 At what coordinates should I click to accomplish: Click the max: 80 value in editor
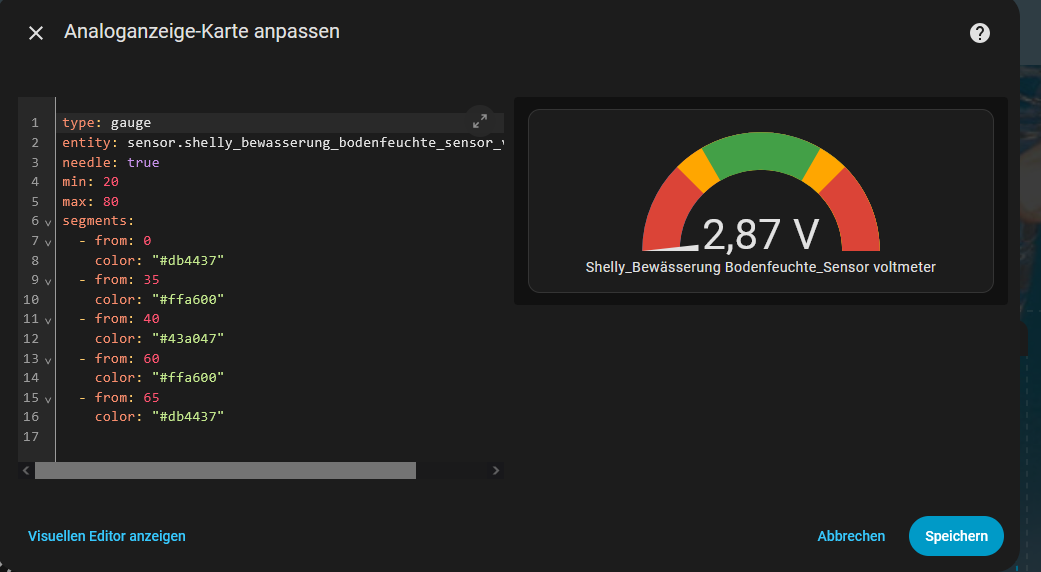(110, 201)
